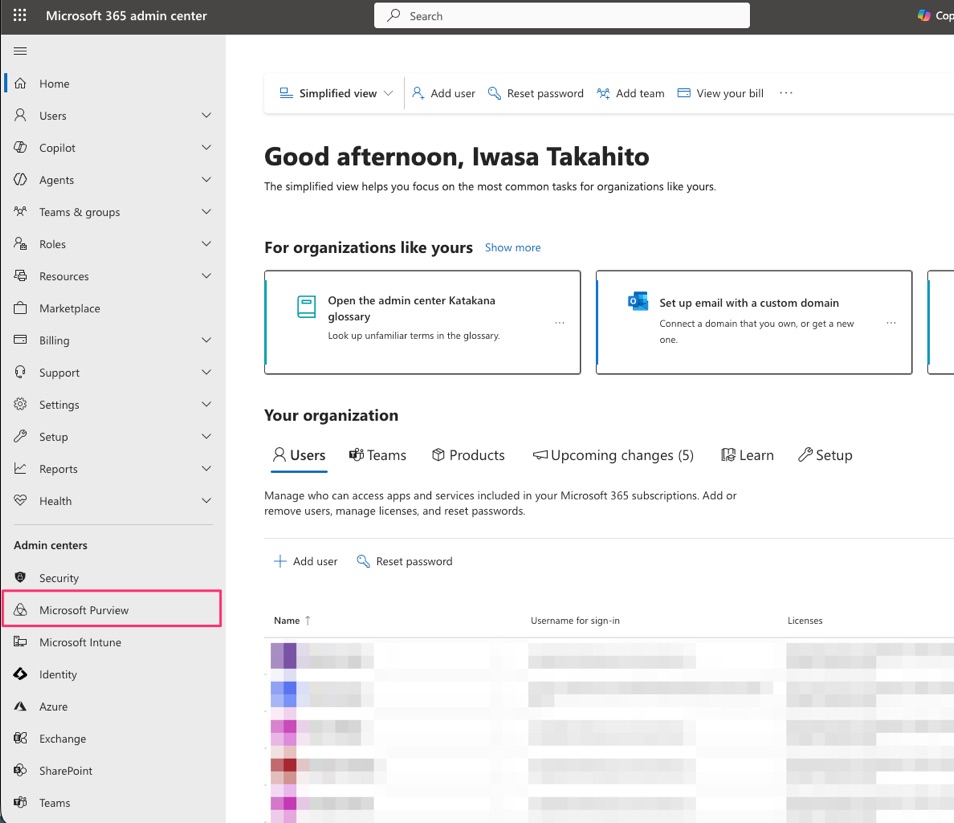Click the Support headset icon

point(20,372)
